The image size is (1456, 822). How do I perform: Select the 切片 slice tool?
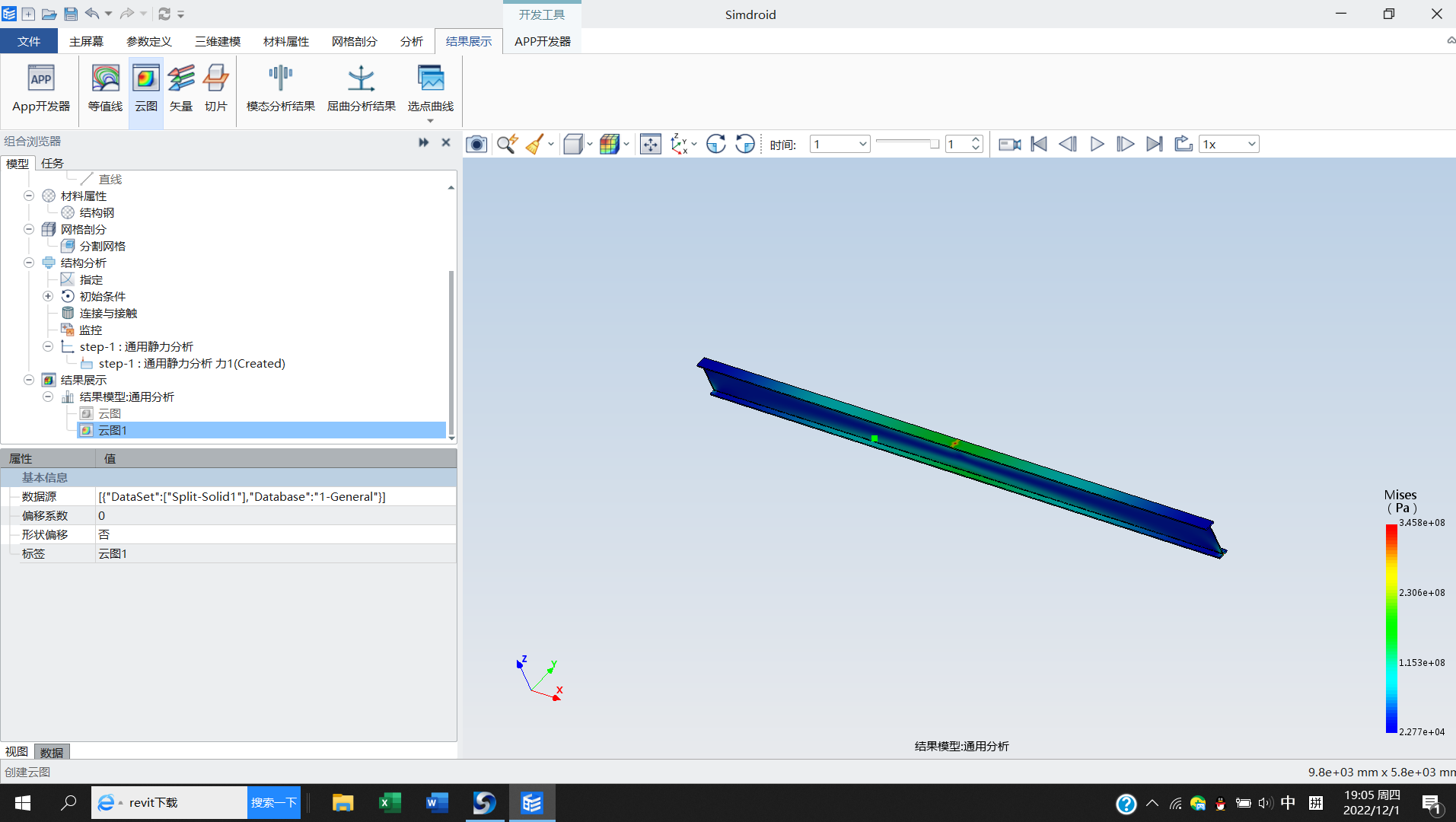point(215,89)
